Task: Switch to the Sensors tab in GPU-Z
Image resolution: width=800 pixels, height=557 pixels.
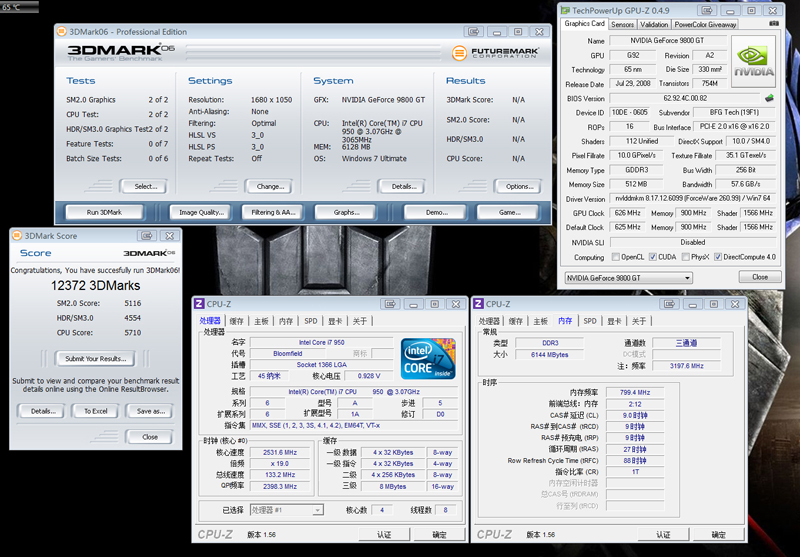Action: (622, 24)
